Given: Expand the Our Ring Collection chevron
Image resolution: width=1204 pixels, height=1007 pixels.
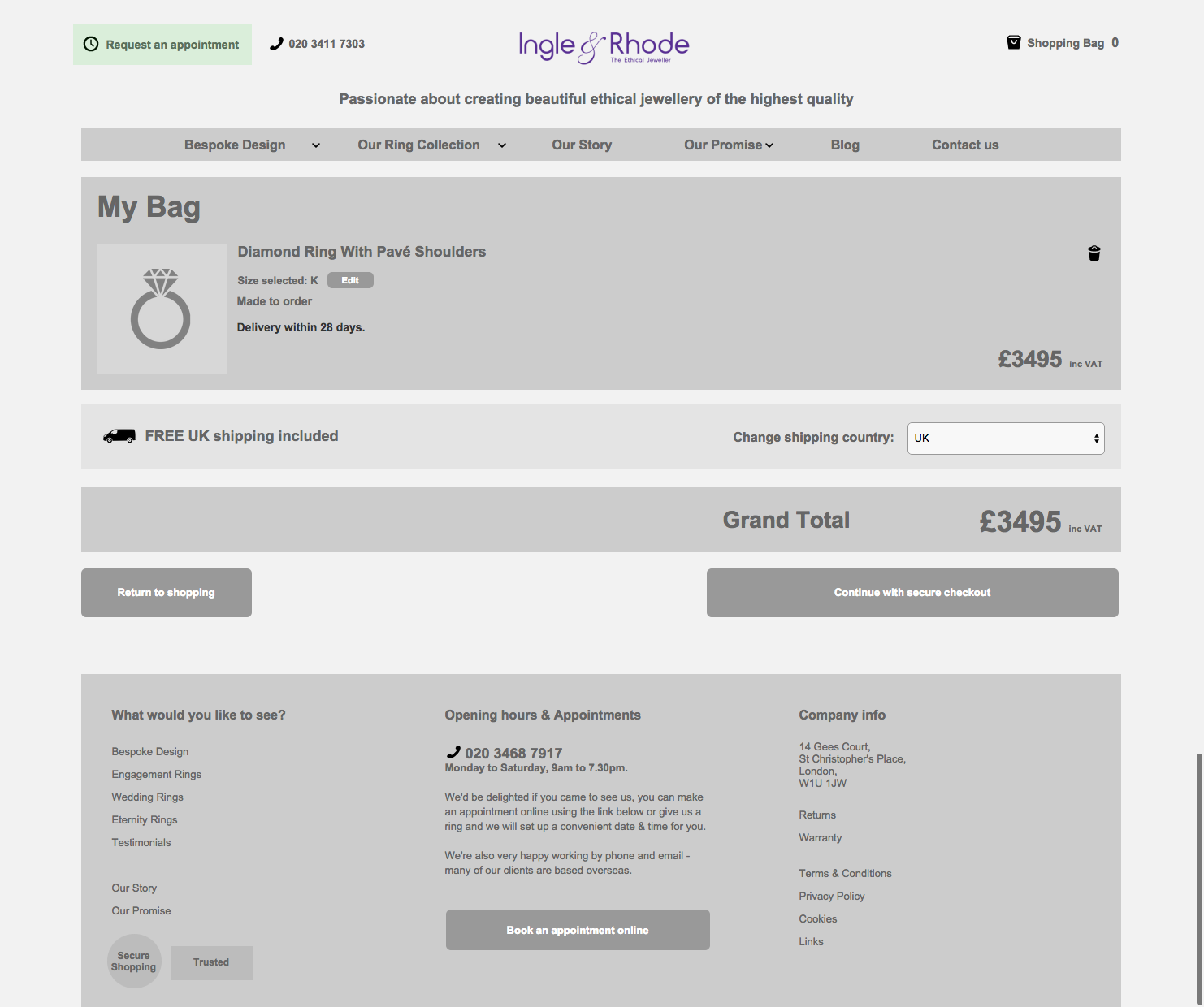Looking at the screenshot, I should tap(502, 145).
